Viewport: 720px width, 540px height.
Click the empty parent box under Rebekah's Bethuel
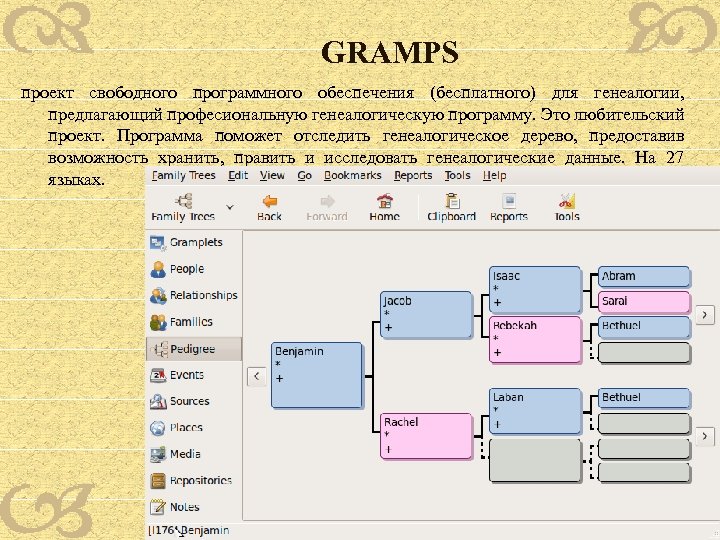(x=644, y=353)
